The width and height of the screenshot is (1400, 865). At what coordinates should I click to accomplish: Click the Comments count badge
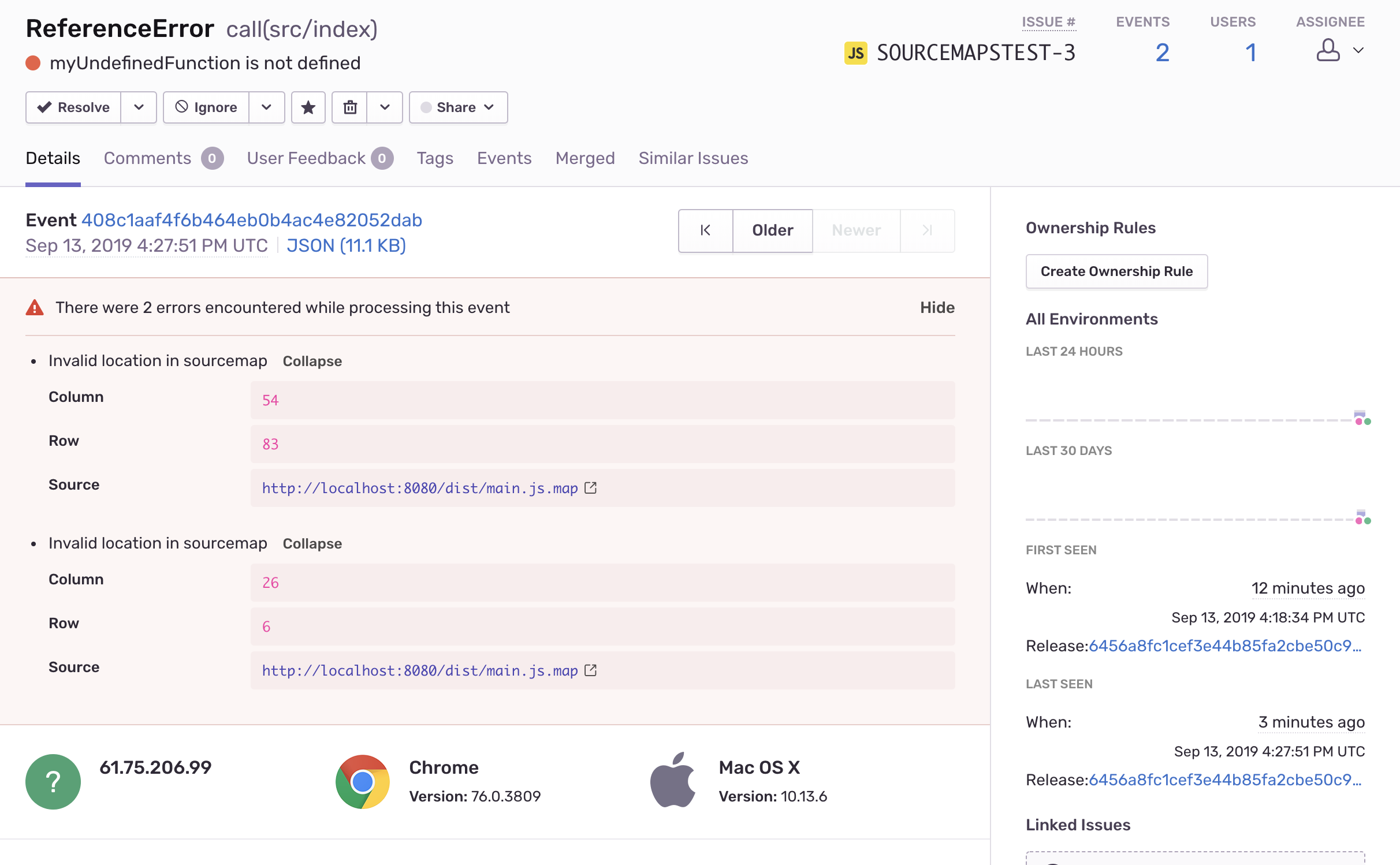click(x=213, y=158)
